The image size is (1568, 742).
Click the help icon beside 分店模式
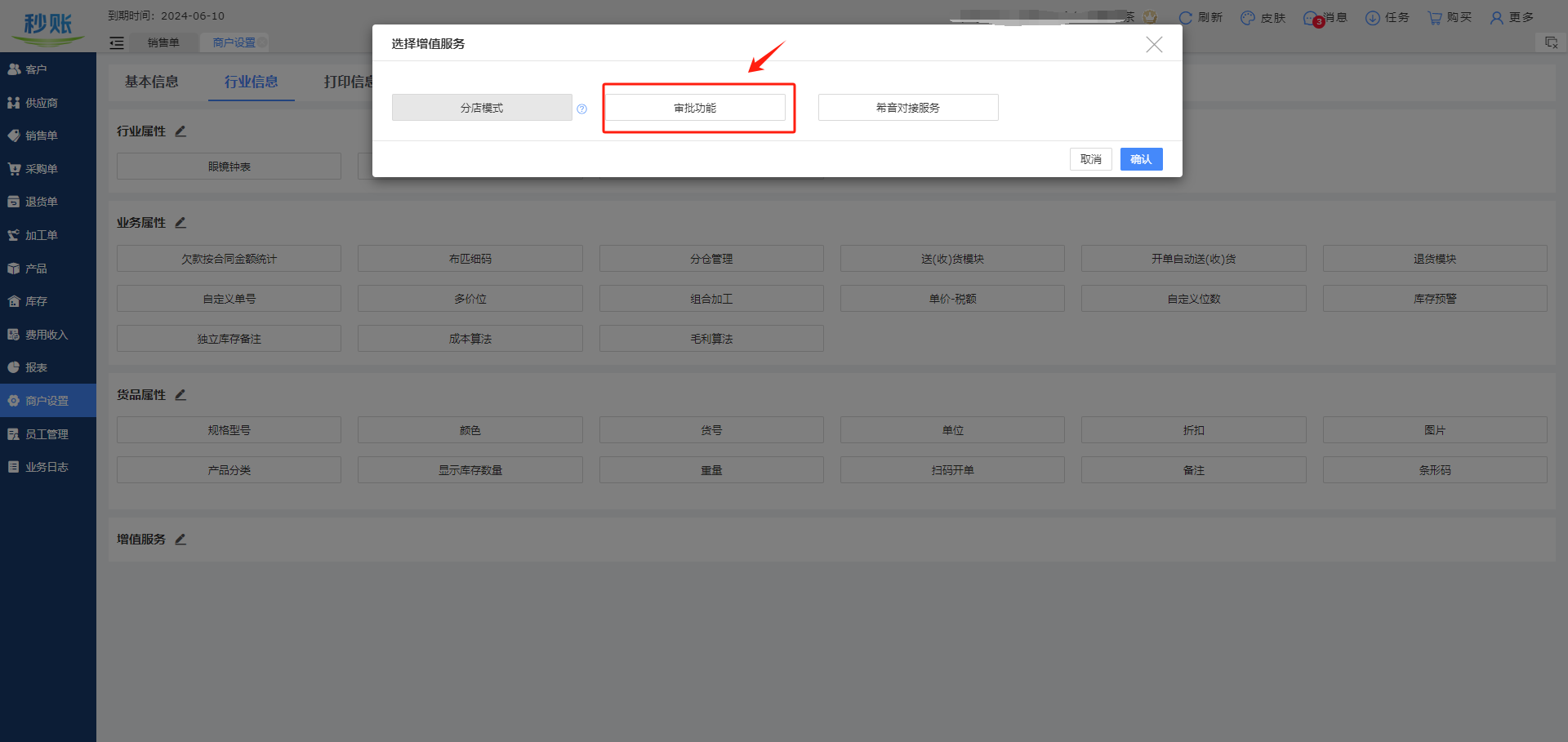click(582, 109)
